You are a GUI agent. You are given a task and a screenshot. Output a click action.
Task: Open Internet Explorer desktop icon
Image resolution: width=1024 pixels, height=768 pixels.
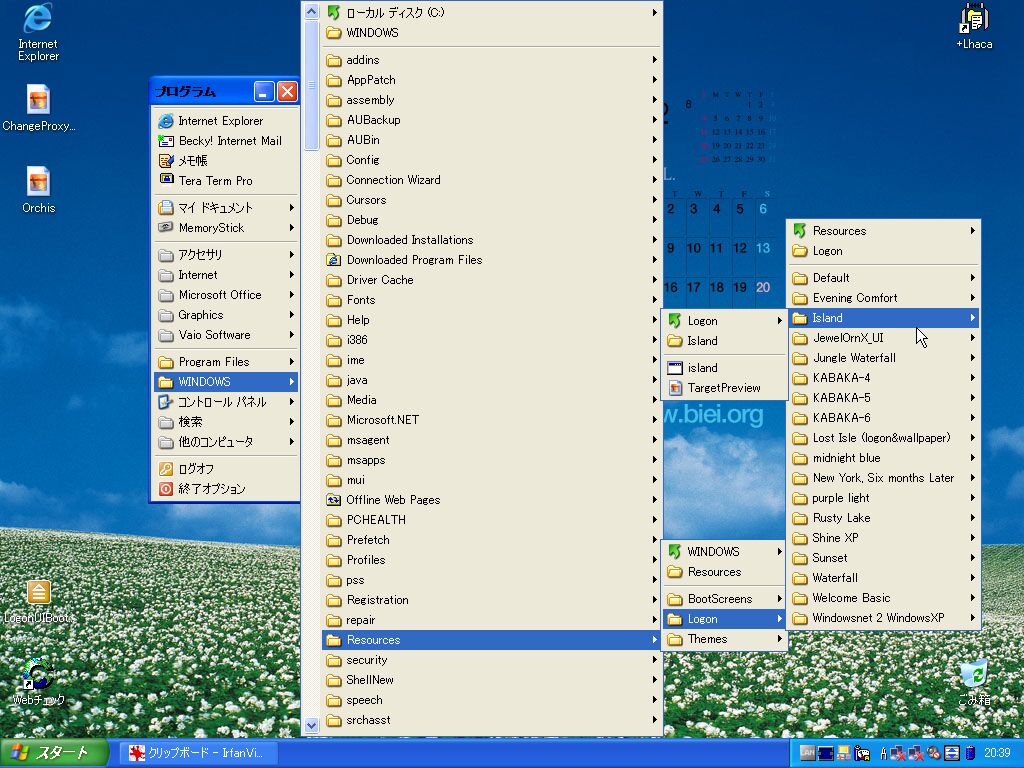pyautogui.click(x=38, y=33)
